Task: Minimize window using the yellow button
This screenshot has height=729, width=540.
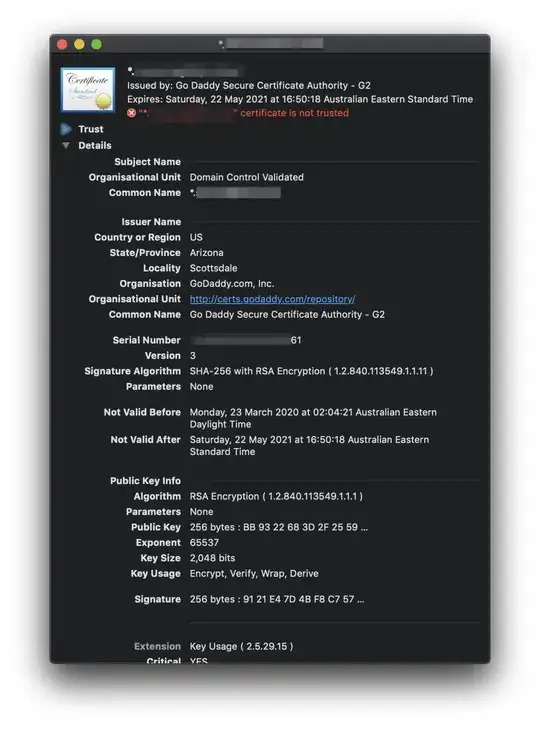Action: point(80,44)
